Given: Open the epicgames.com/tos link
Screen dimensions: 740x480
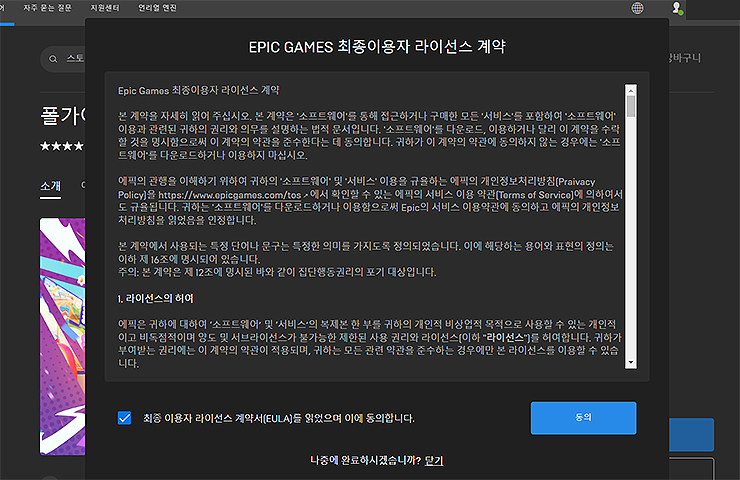Looking at the screenshot, I should click(x=230, y=195).
